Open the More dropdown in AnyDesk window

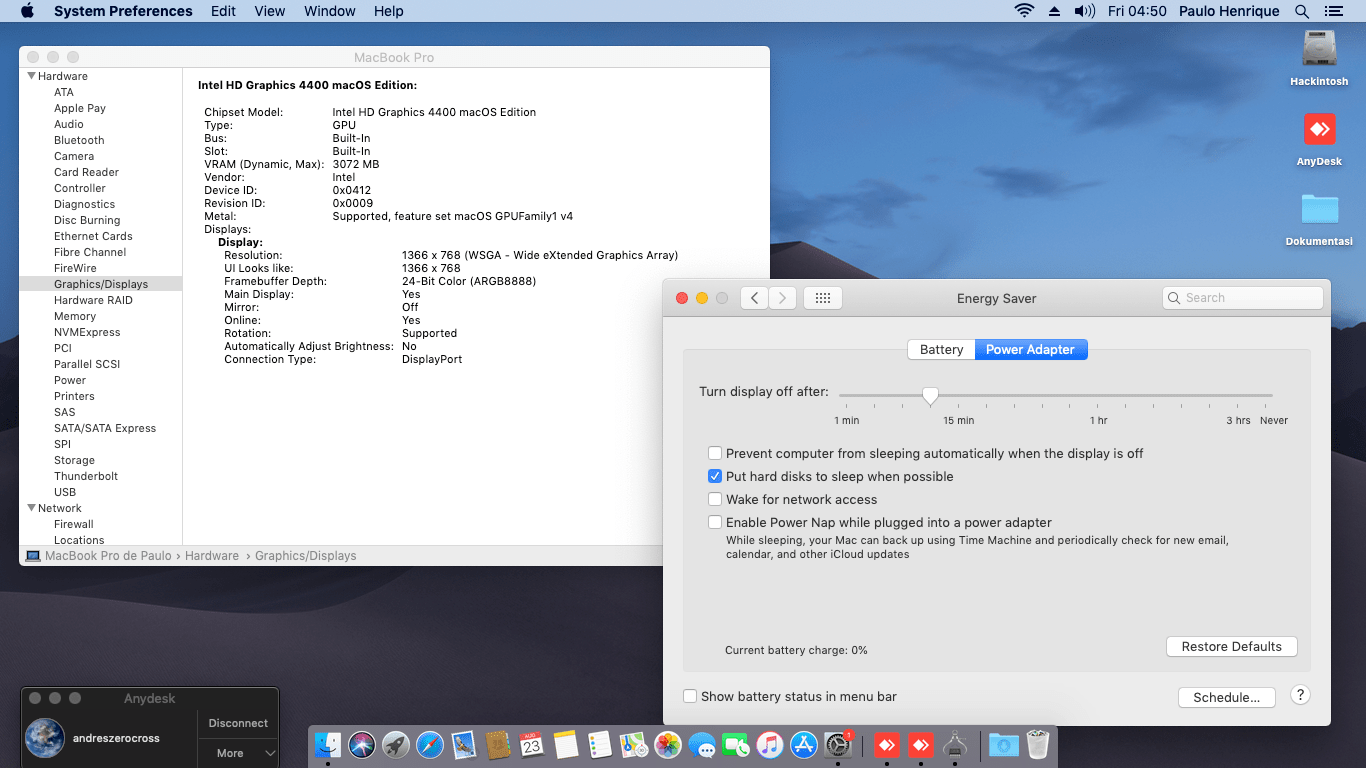click(237, 752)
